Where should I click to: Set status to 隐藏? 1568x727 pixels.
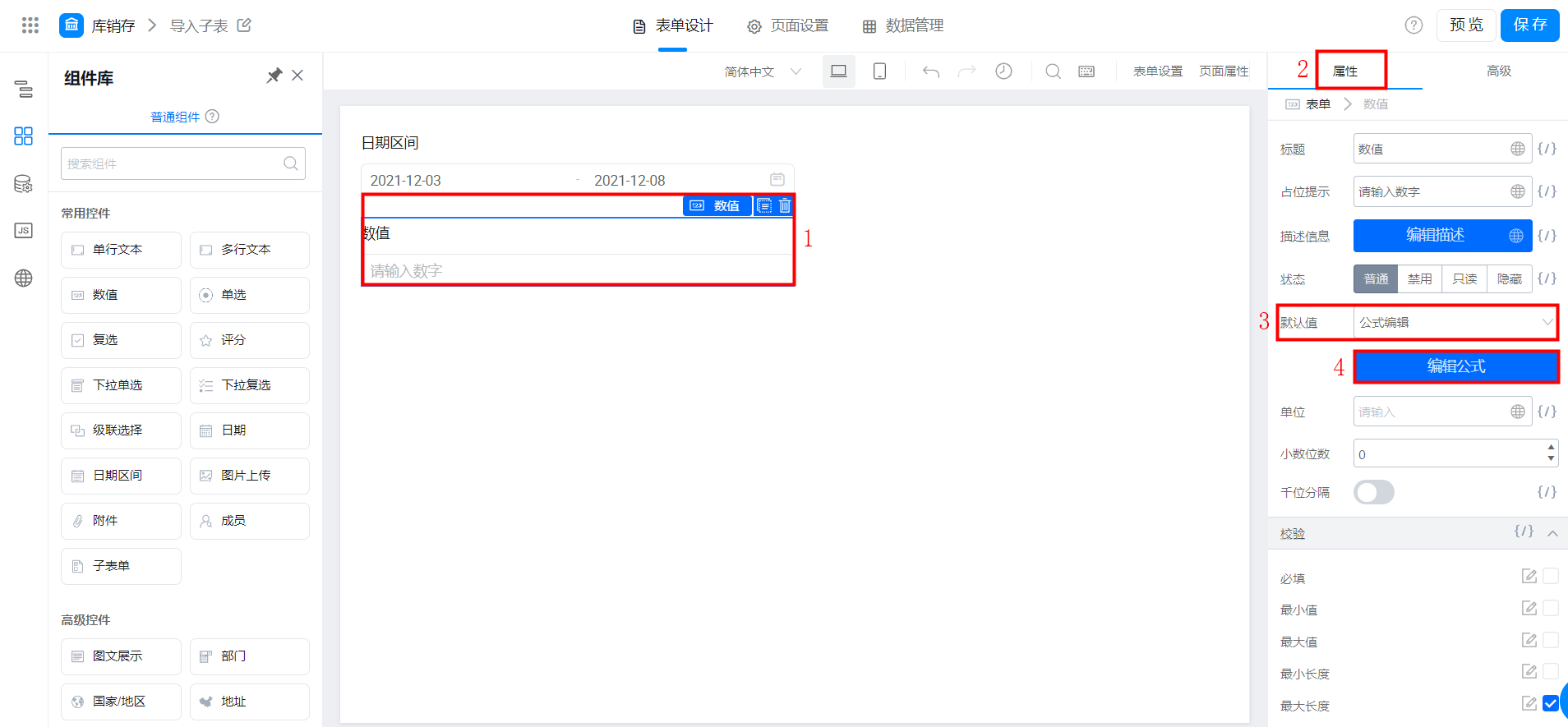pyautogui.click(x=1510, y=279)
